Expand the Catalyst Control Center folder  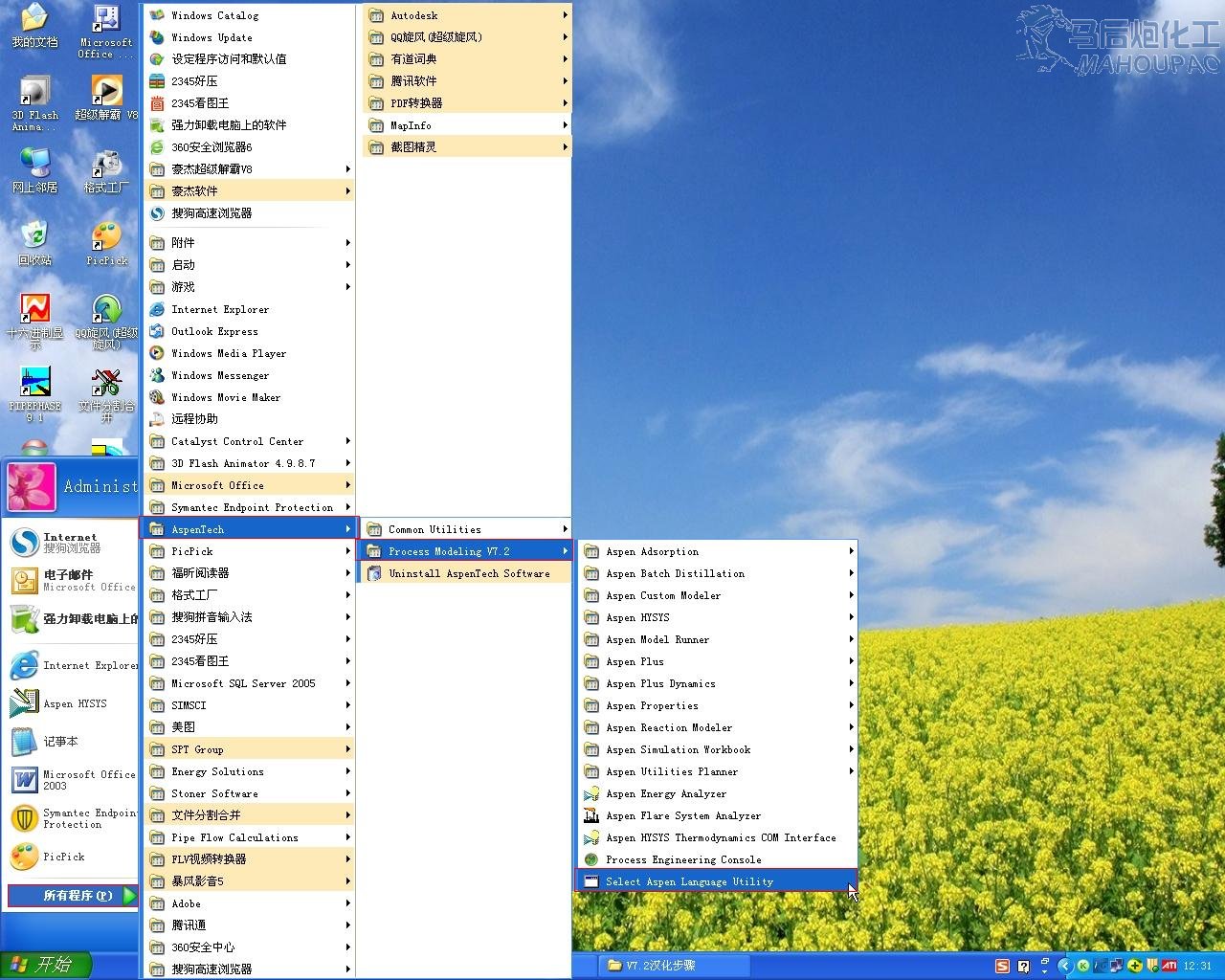pyautogui.click(x=250, y=441)
